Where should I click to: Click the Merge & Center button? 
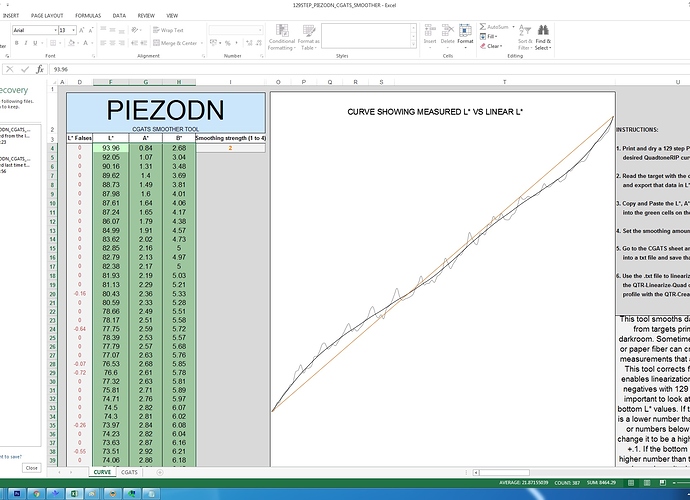[176, 43]
